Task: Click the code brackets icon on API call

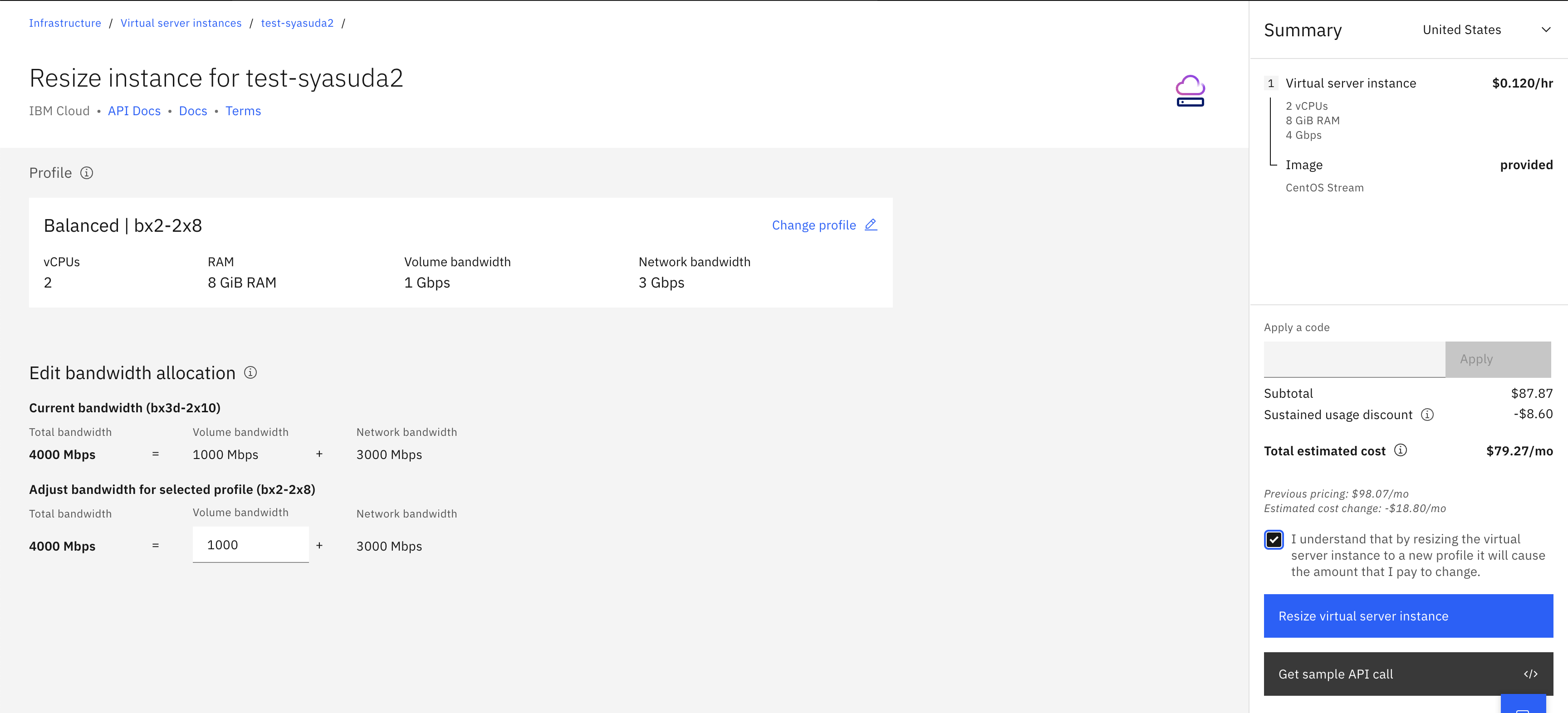Action: pos(1530,674)
